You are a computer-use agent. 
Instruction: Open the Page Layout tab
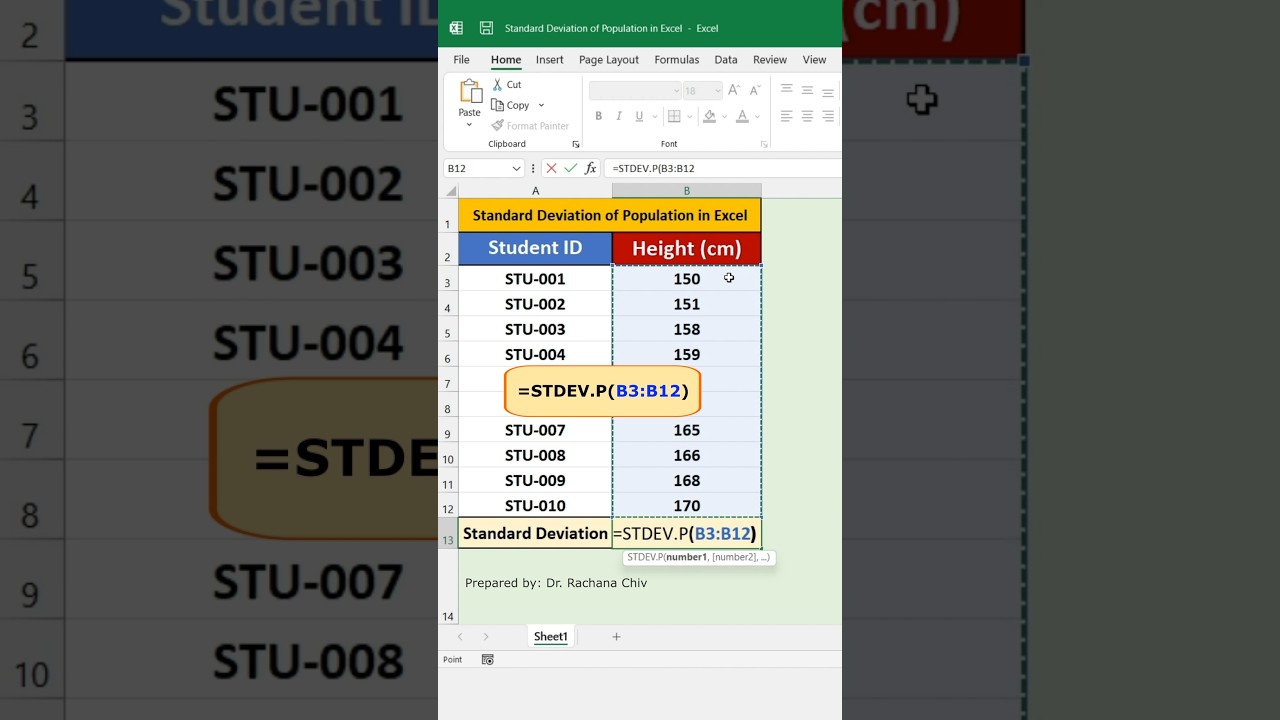(x=609, y=60)
